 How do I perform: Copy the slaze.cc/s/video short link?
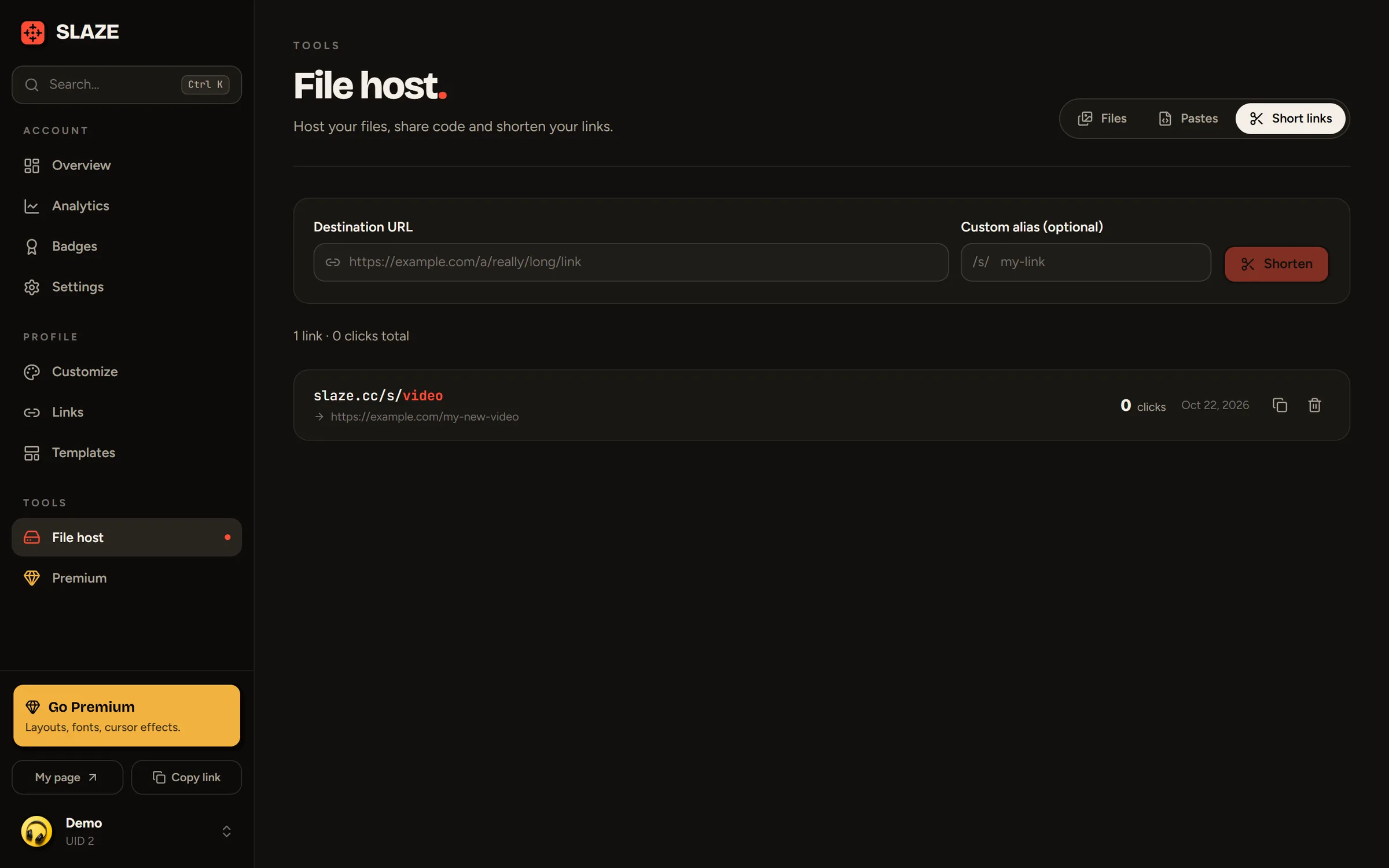pos(1280,405)
